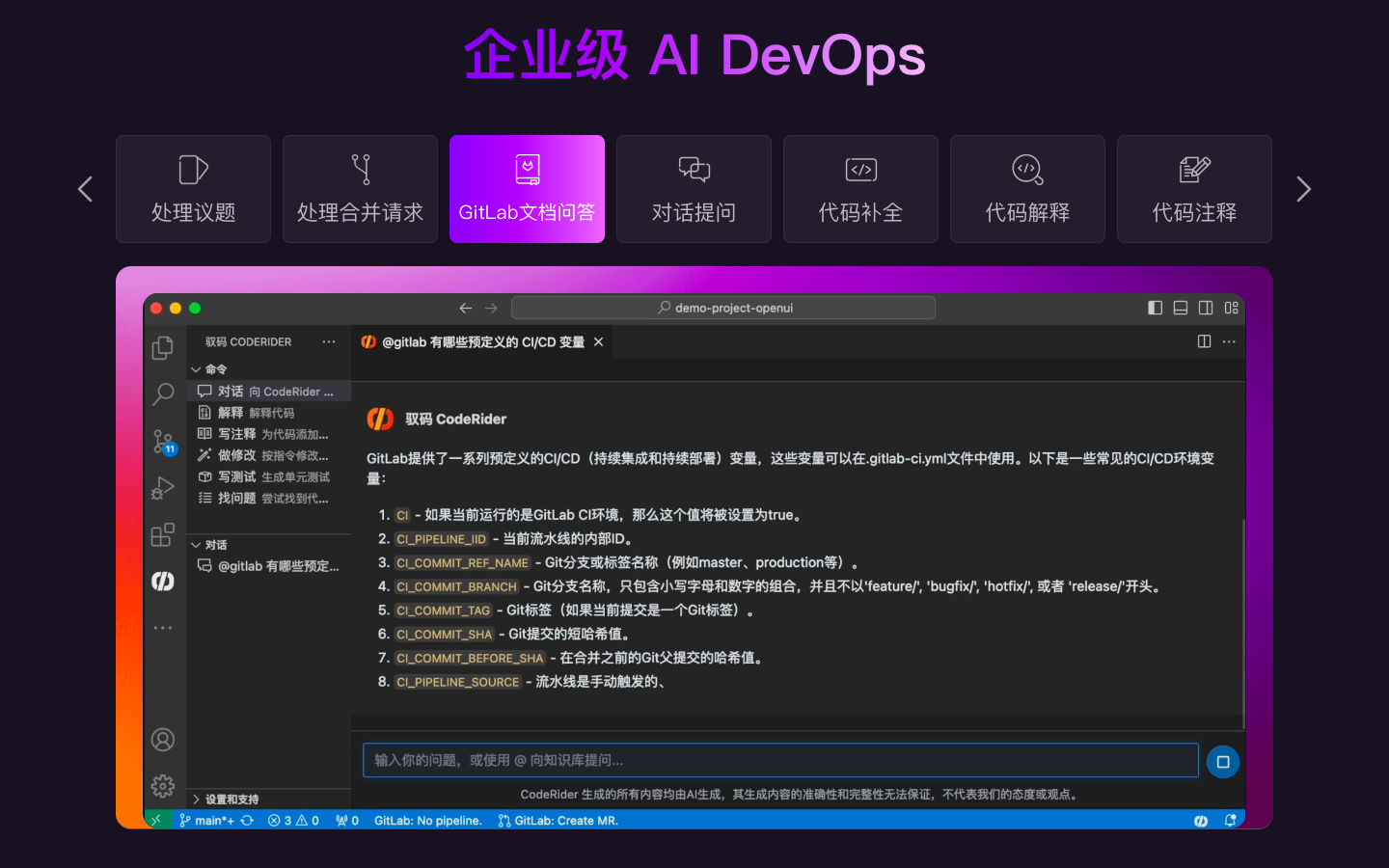Navigate back with the title bar arrow
This screenshot has width=1389, height=868.
[466, 308]
